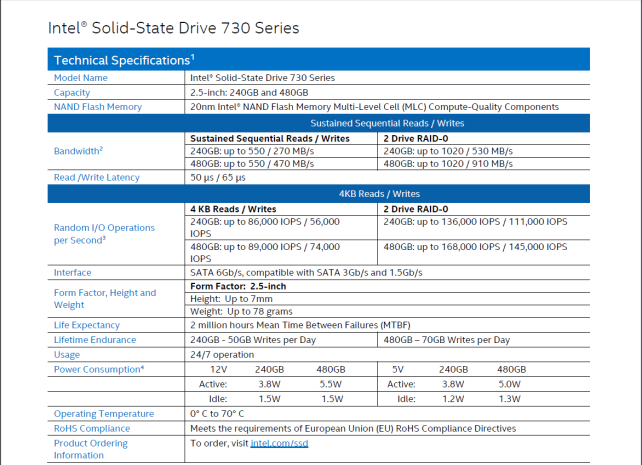This screenshot has height=465, width=642.
Task: Click the 'Operating Temperature' label
Action: pos(104,414)
